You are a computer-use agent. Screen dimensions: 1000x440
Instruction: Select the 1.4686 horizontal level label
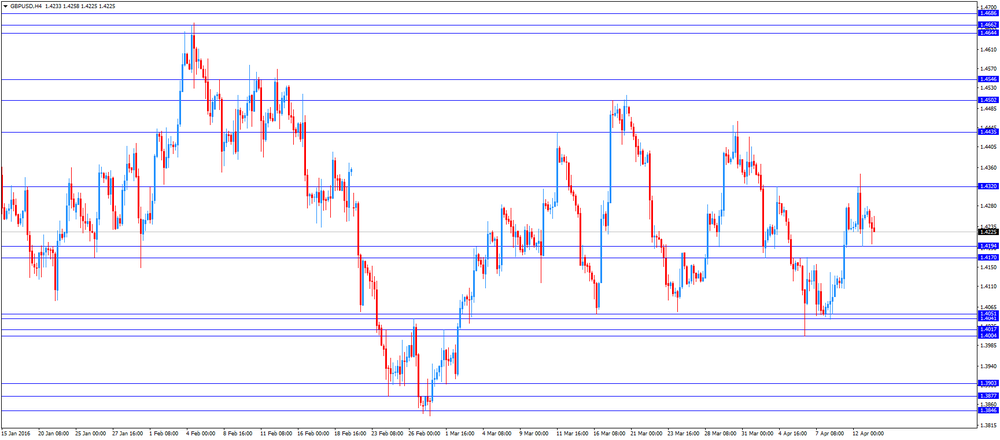click(987, 13)
